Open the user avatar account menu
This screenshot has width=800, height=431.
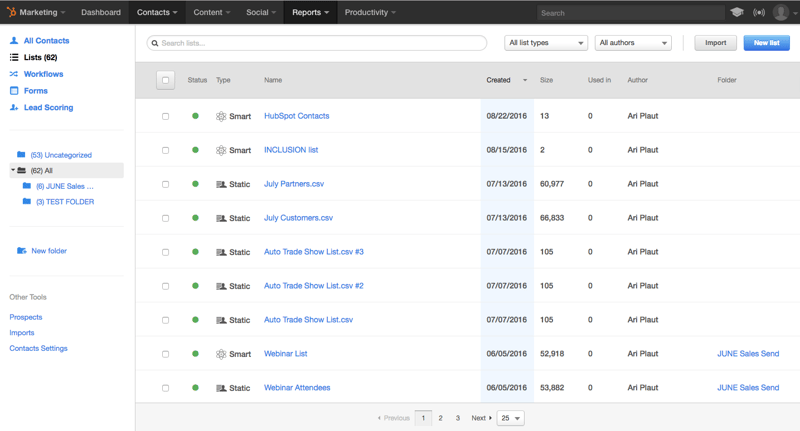coord(782,13)
